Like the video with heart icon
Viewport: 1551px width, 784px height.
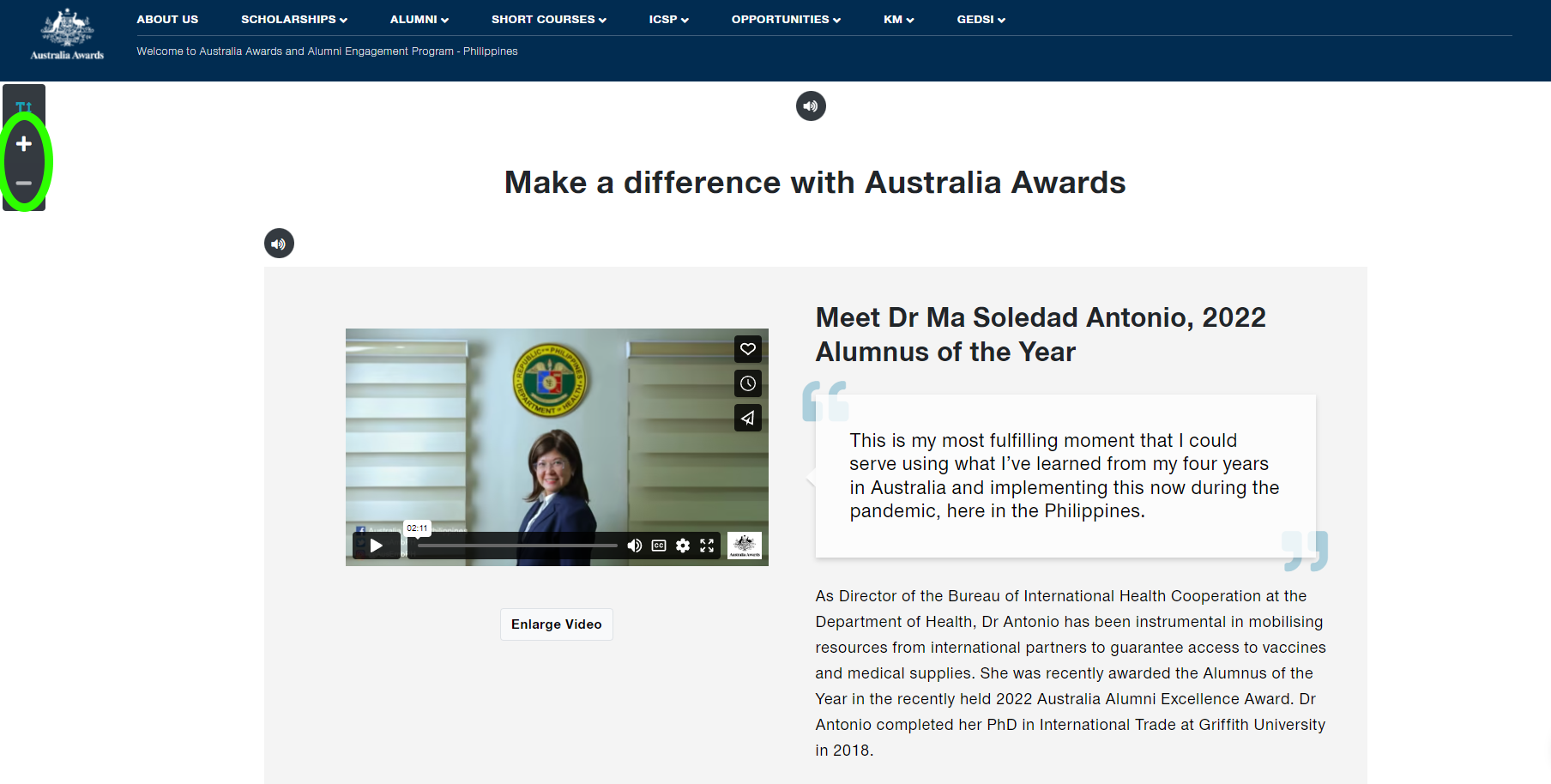(748, 349)
